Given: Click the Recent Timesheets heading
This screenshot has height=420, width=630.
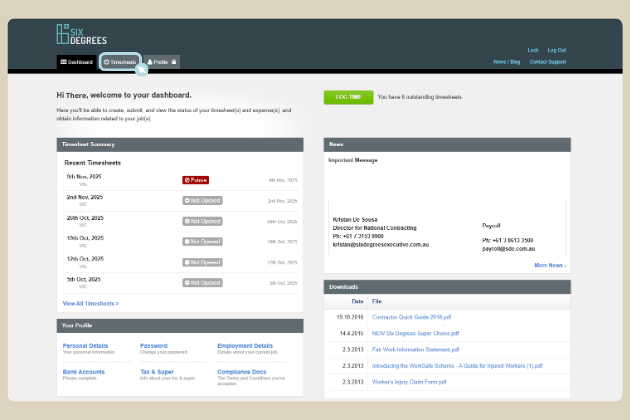Looking at the screenshot, I should click(92, 163).
